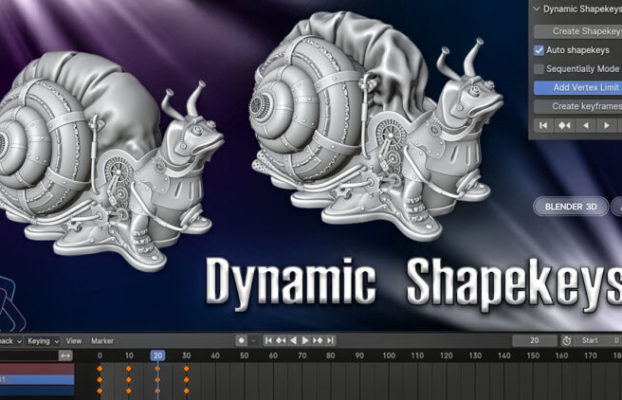Open auto keying options dropdown arrow
The image size is (622, 400).
coord(254,340)
